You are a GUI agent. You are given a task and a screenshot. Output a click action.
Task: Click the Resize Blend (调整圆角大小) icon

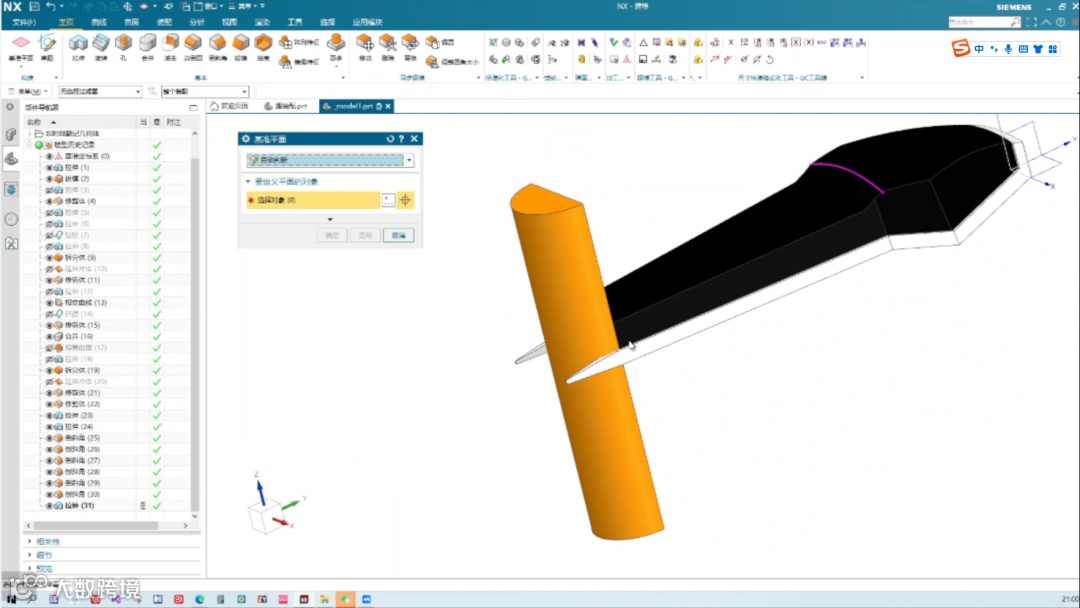[x=452, y=62]
